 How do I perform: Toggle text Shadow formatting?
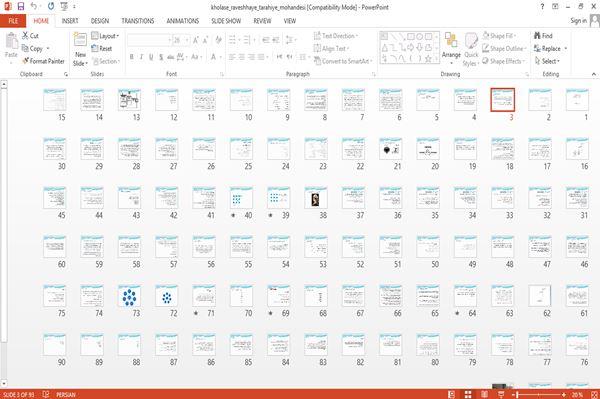(x=161, y=57)
